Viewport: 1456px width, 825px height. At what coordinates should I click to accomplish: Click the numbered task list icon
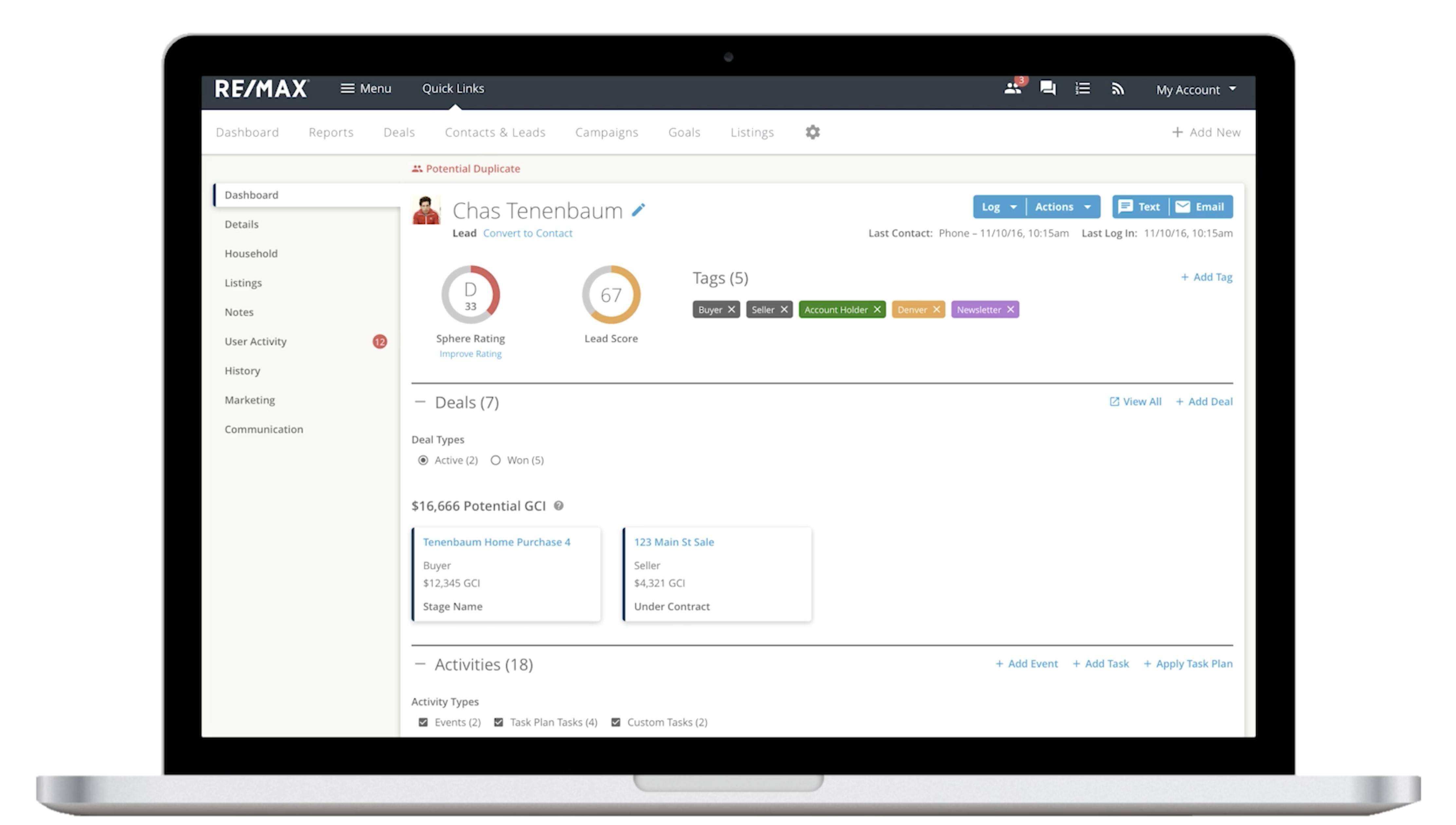1083,89
